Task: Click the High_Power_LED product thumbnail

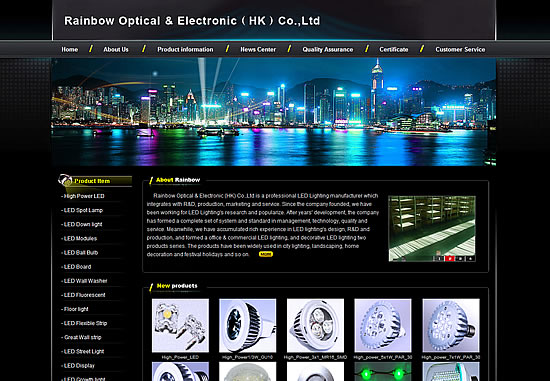Action: click(x=180, y=326)
